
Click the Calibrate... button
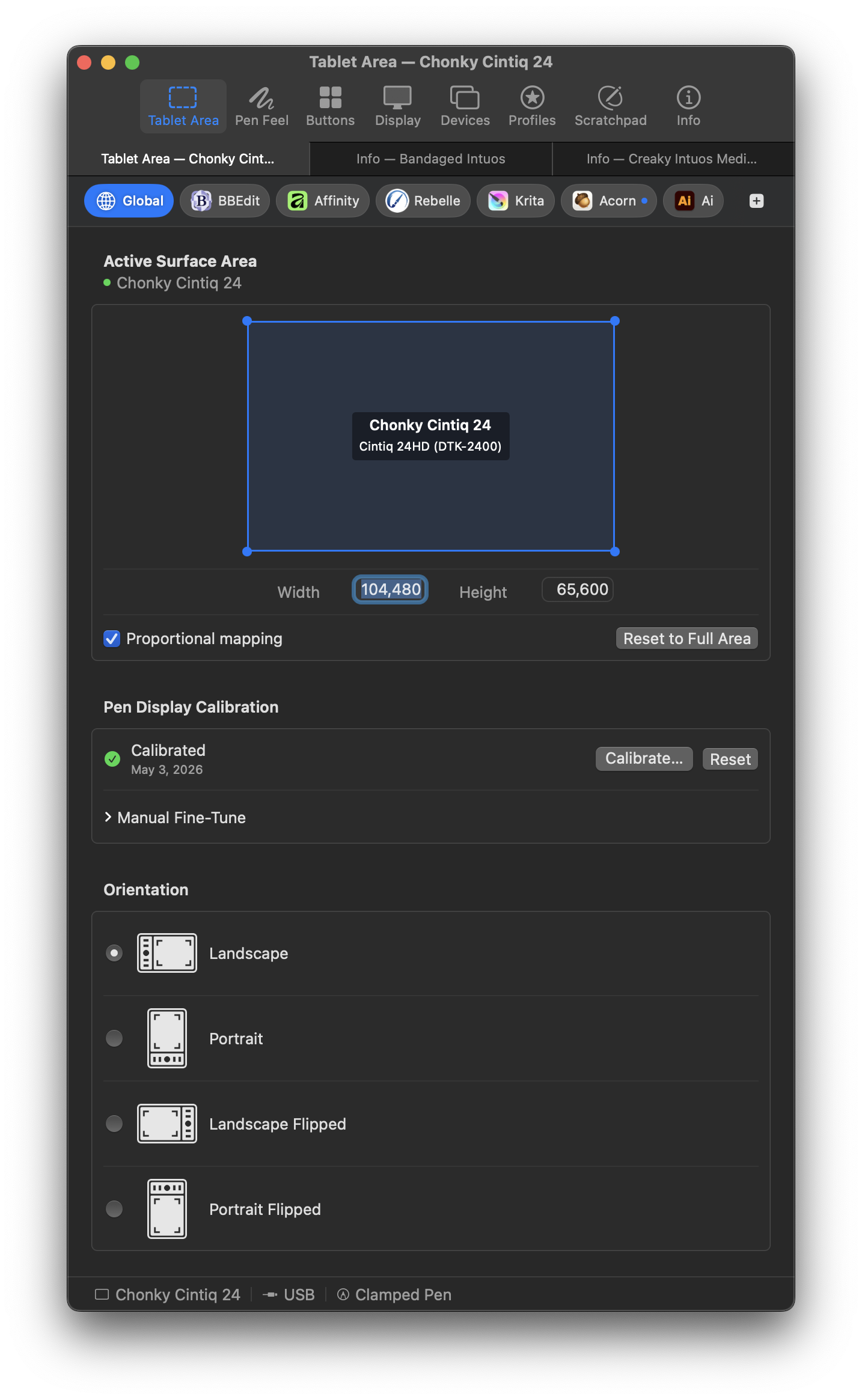(644, 759)
